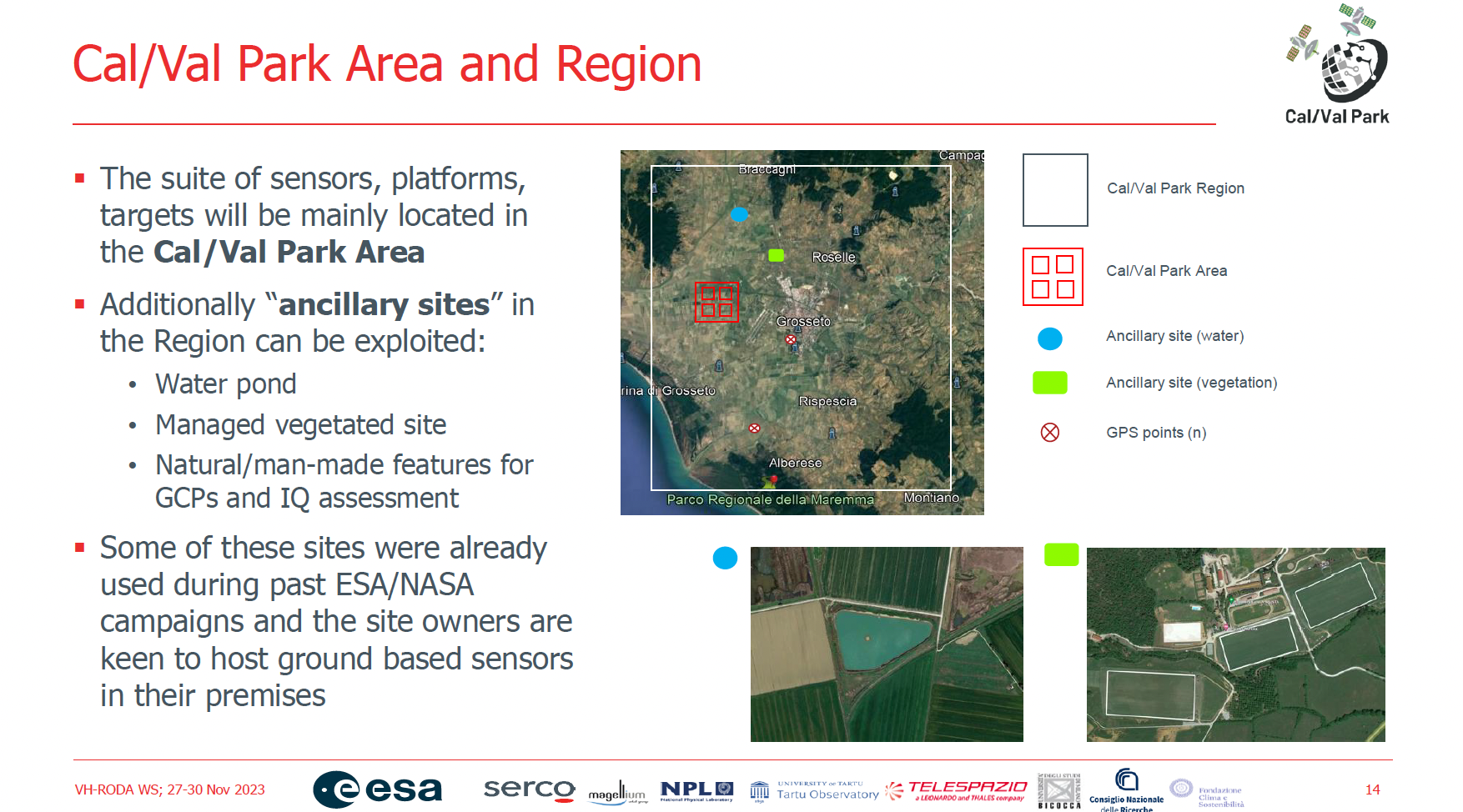Click the Tartu Observatory logo
Screen dimensions: 1463x812
(x=815, y=790)
